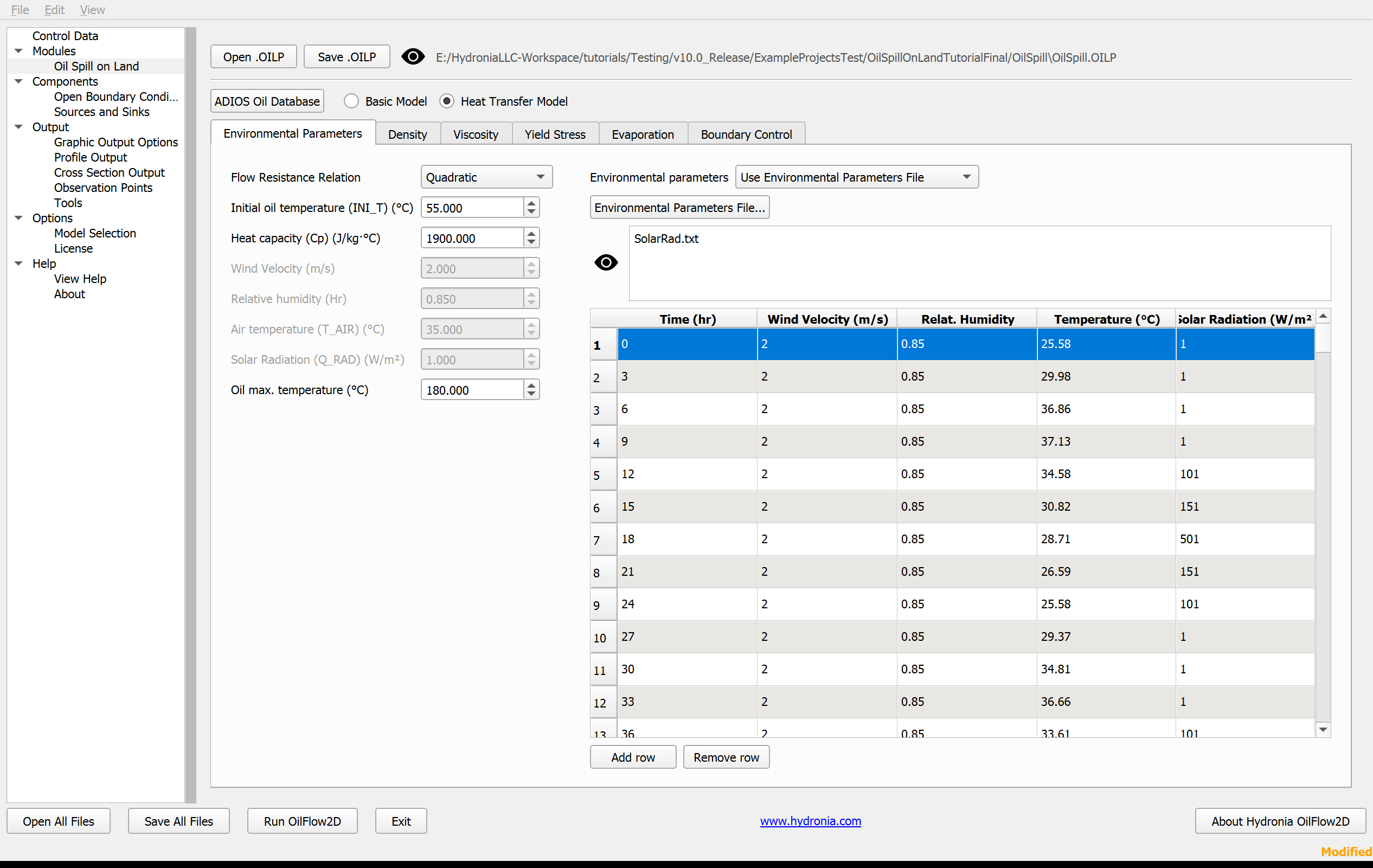Select Control Data in the tree

65,36
